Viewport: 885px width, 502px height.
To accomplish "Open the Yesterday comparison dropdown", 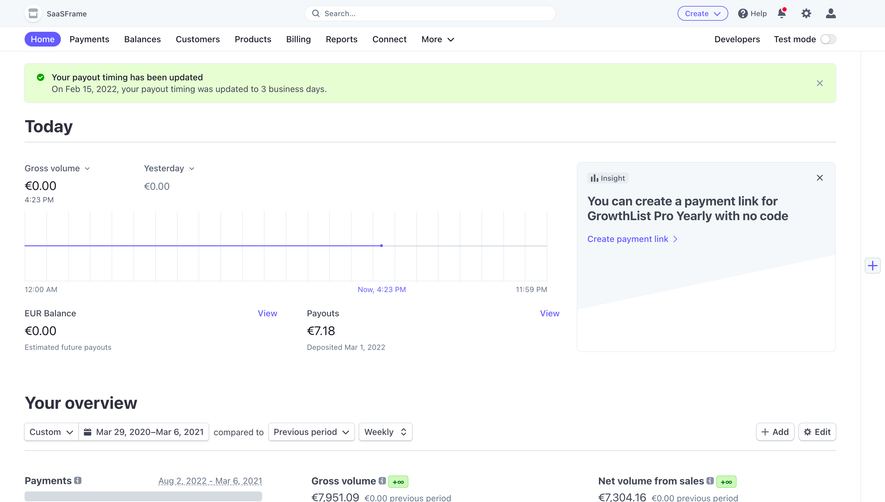I will [x=169, y=168].
